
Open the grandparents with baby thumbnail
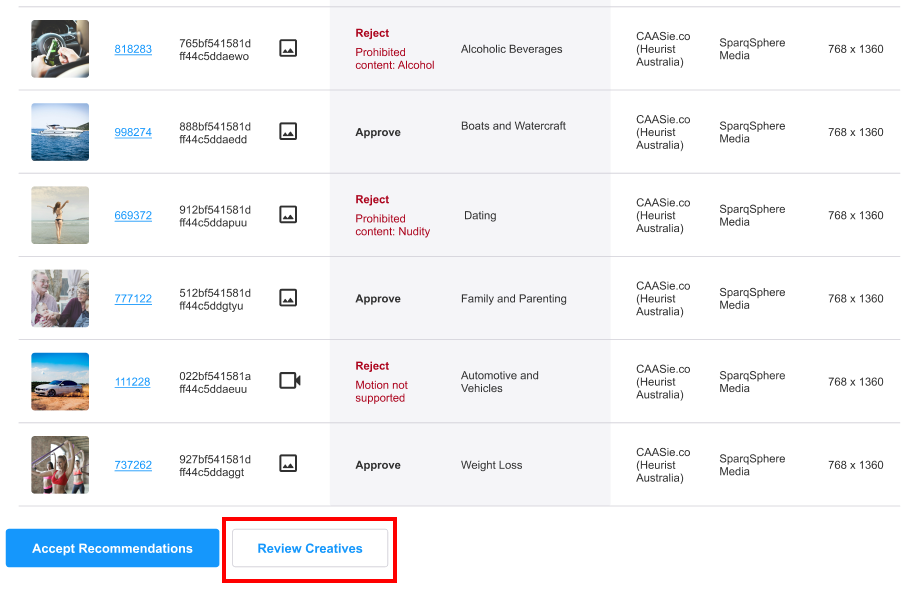pos(60,299)
